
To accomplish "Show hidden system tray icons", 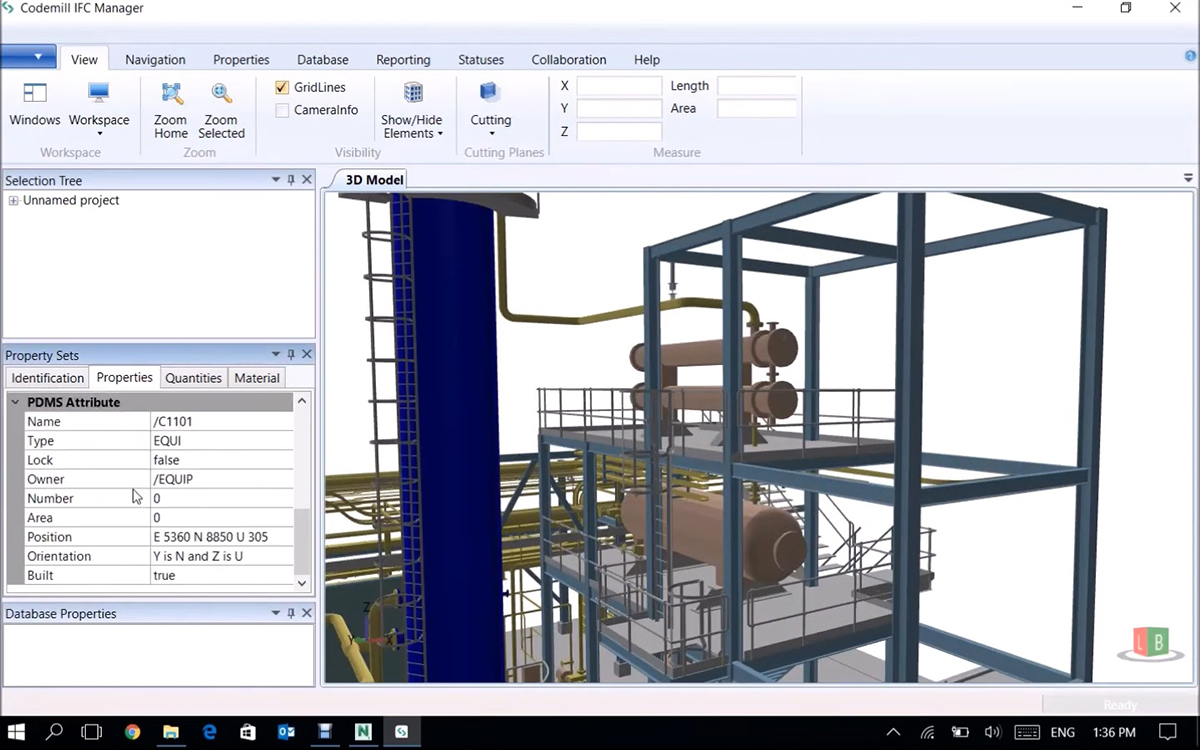I will point(894,732).
